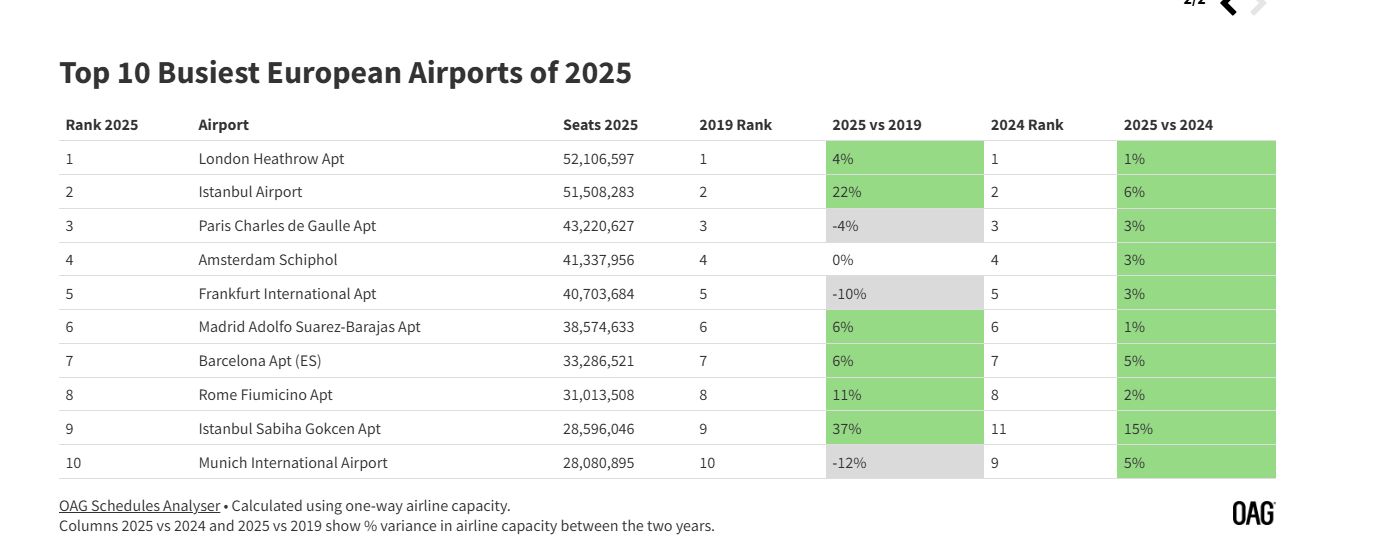Select the London Heathrow Apt cell

pos(271,159)
